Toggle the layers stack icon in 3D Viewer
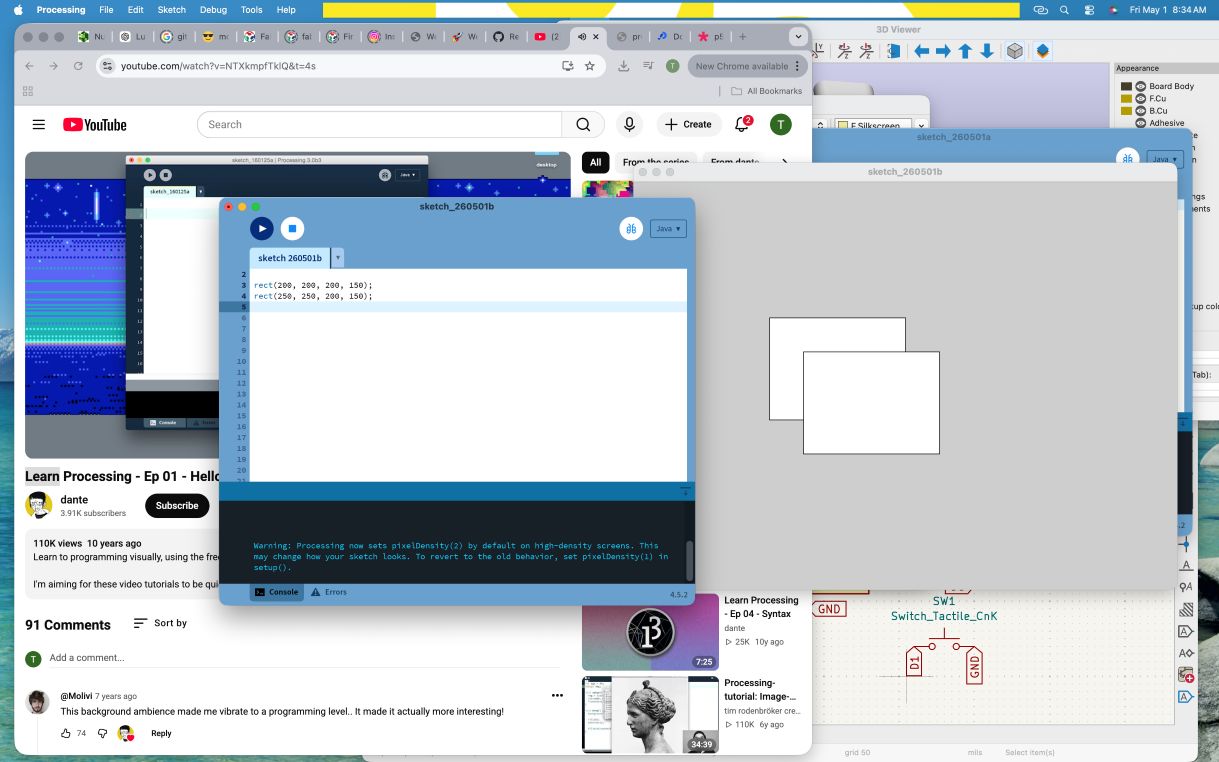Image resolution: width=1219 pixels, height=762 pixels. (x=1042, y=51)
